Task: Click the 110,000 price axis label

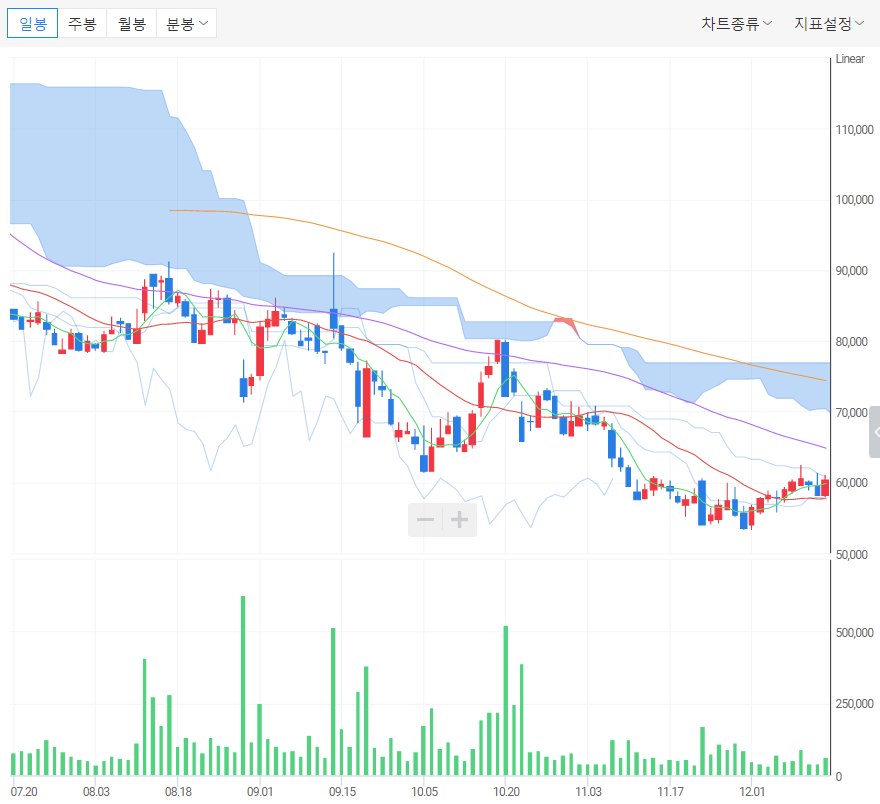Action: [x=854, y=130]
